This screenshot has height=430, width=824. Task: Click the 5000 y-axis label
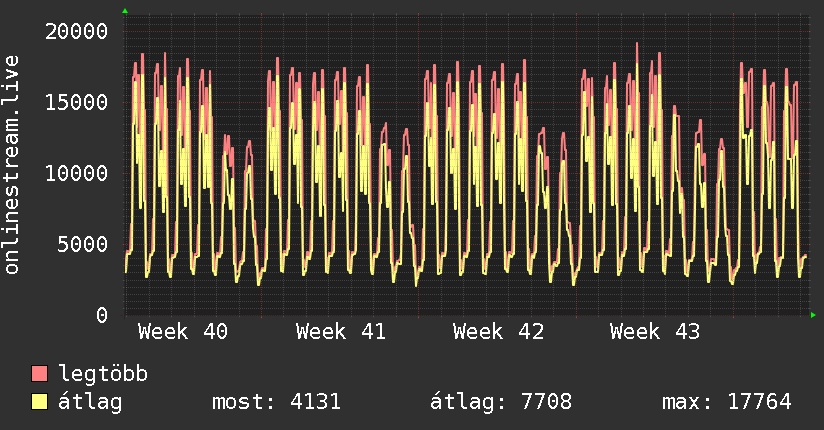click(83, 244)
